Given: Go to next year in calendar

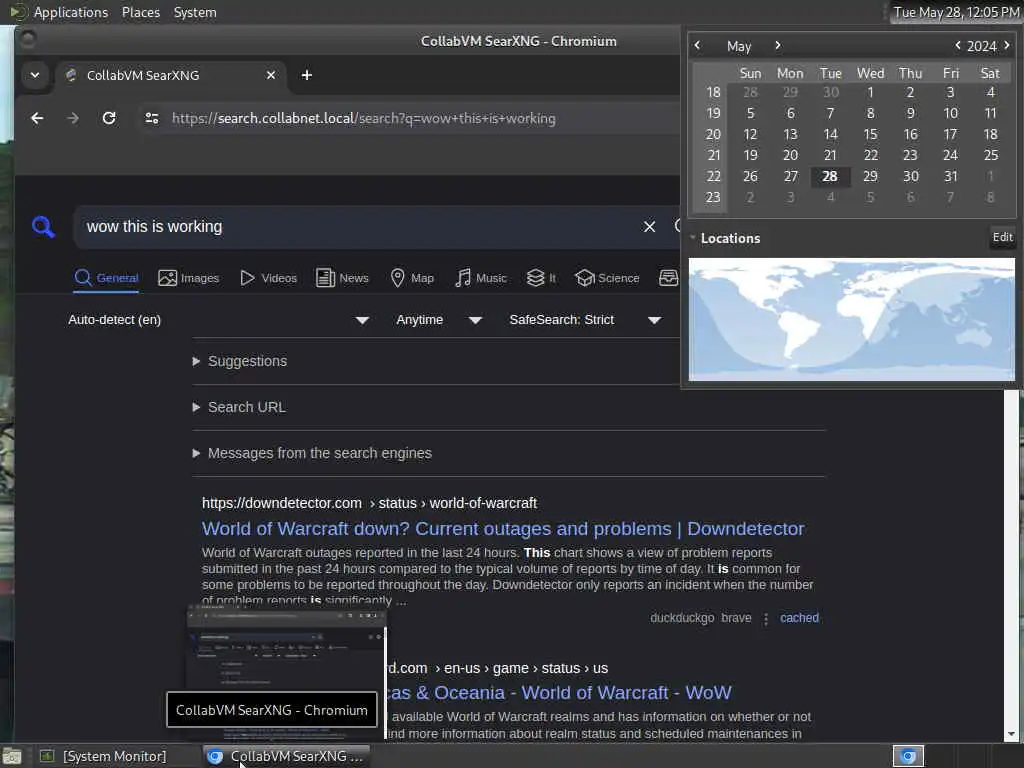Looking at the screenshot, I should [1006, 45].
